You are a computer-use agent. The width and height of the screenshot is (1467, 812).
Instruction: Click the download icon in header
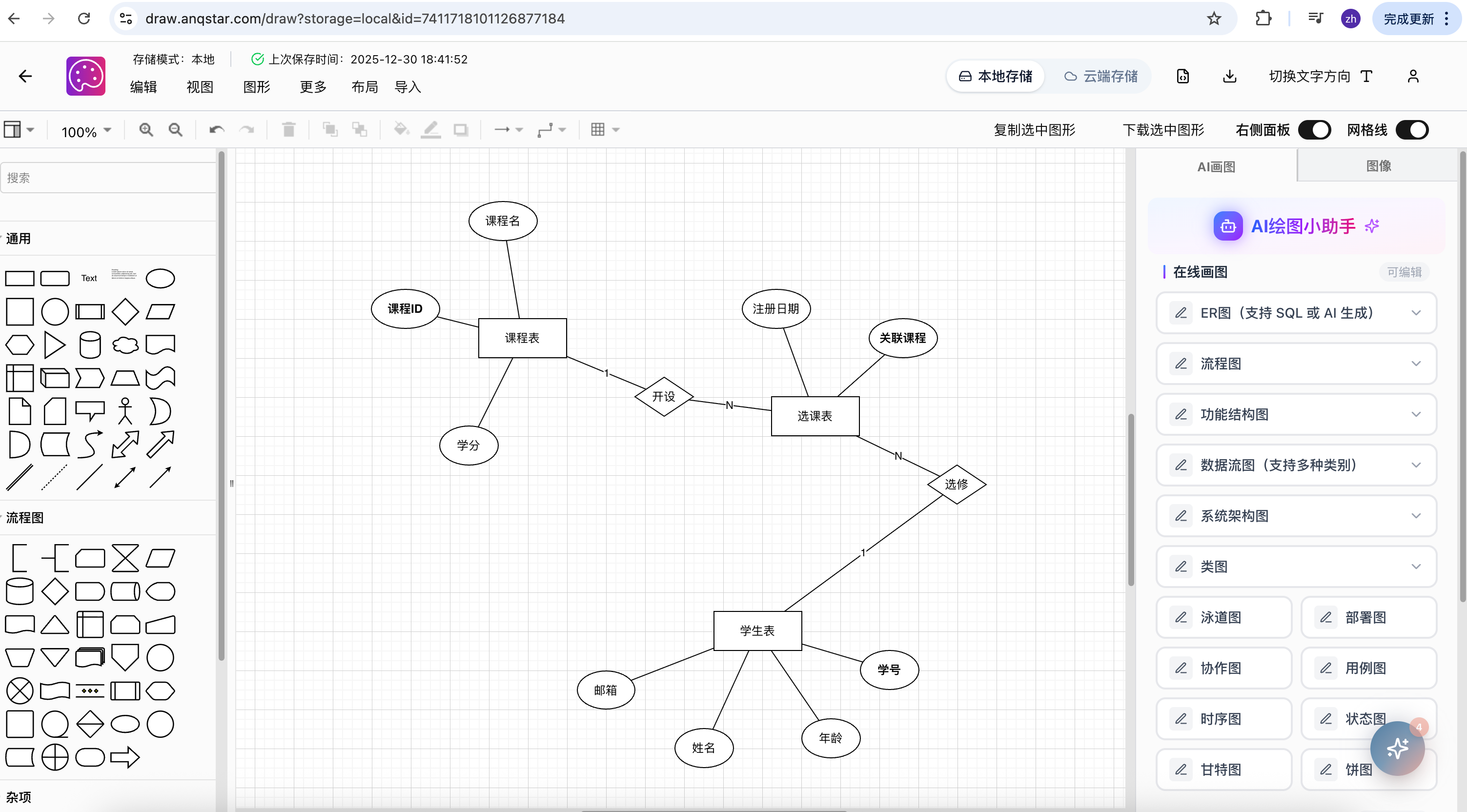point(1229,76)
